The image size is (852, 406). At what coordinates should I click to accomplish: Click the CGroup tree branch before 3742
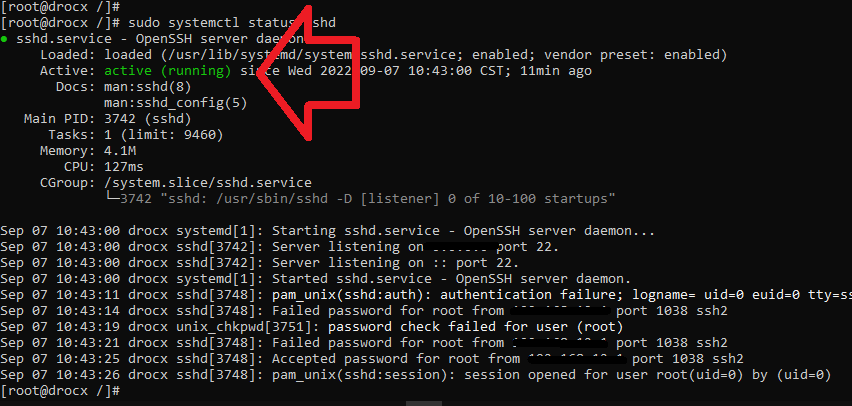click(x=111, y=199)
